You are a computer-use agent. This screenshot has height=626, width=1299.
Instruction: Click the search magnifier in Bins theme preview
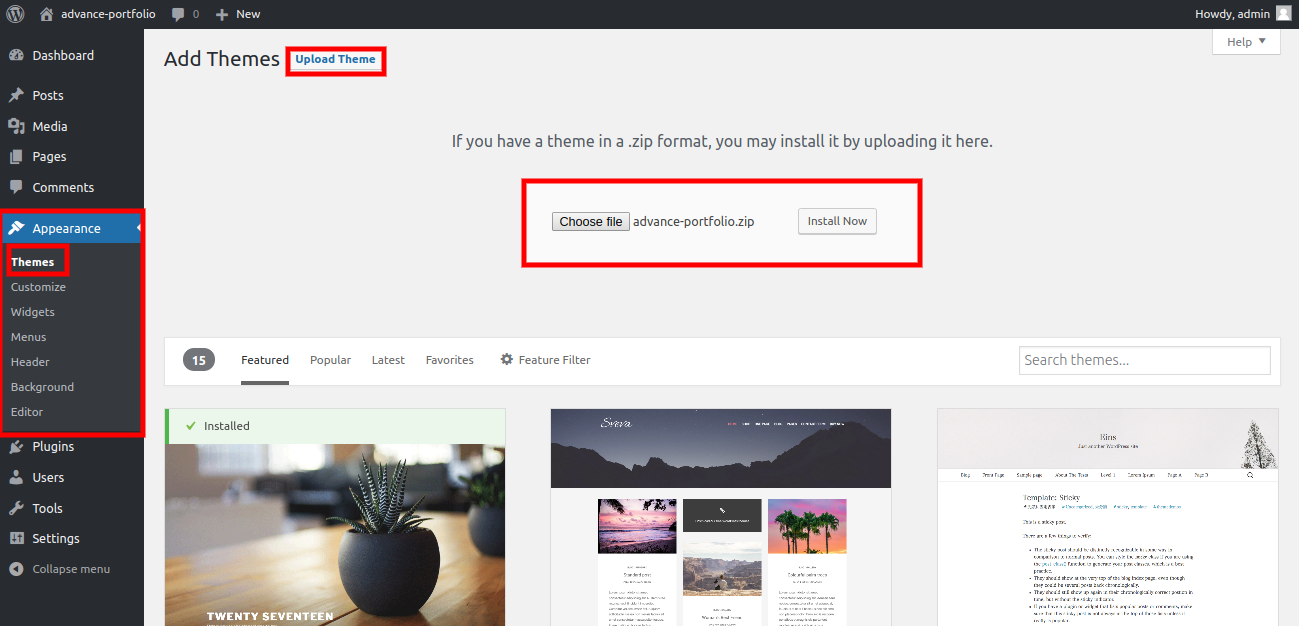(x=1250, y=475)
